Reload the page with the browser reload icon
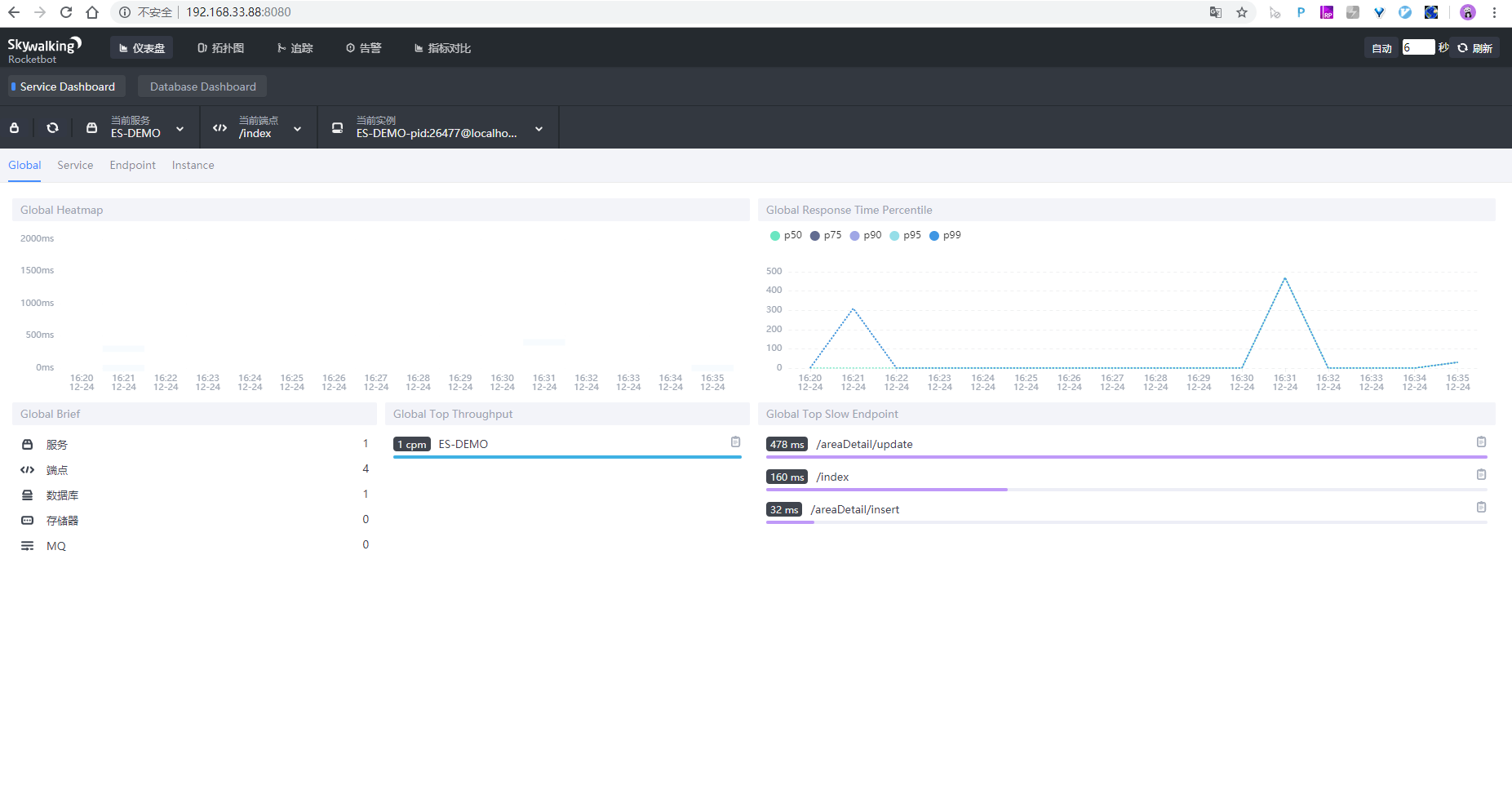Screen dimensions: 1512x790 click(x=66, y=12)
